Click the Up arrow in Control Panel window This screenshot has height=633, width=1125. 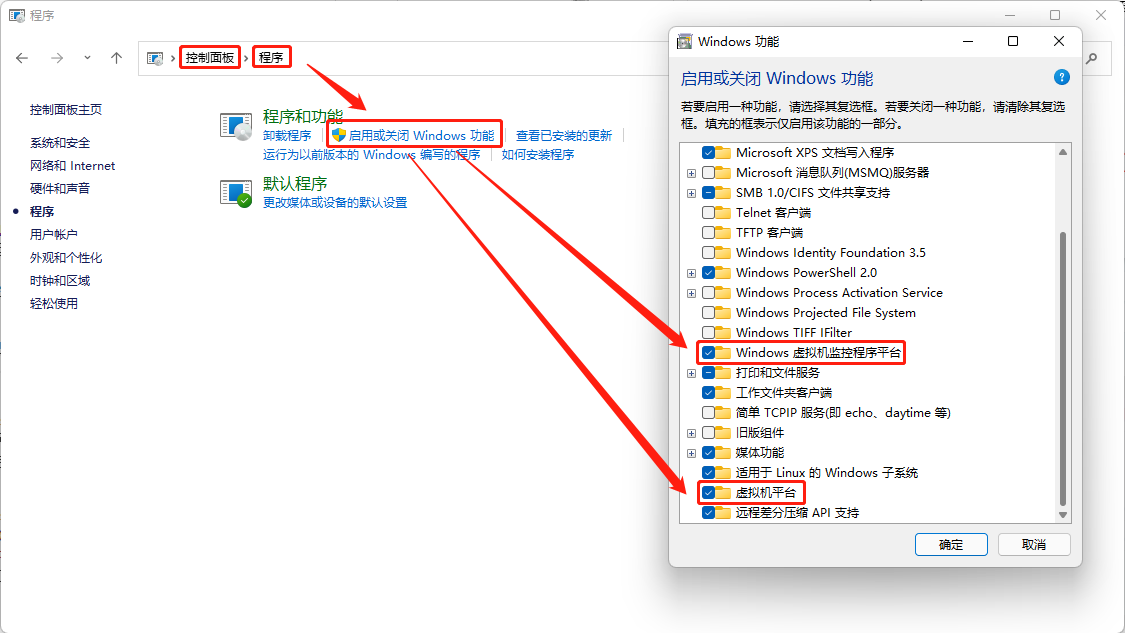pyautogui.click(x=116, y=58)
